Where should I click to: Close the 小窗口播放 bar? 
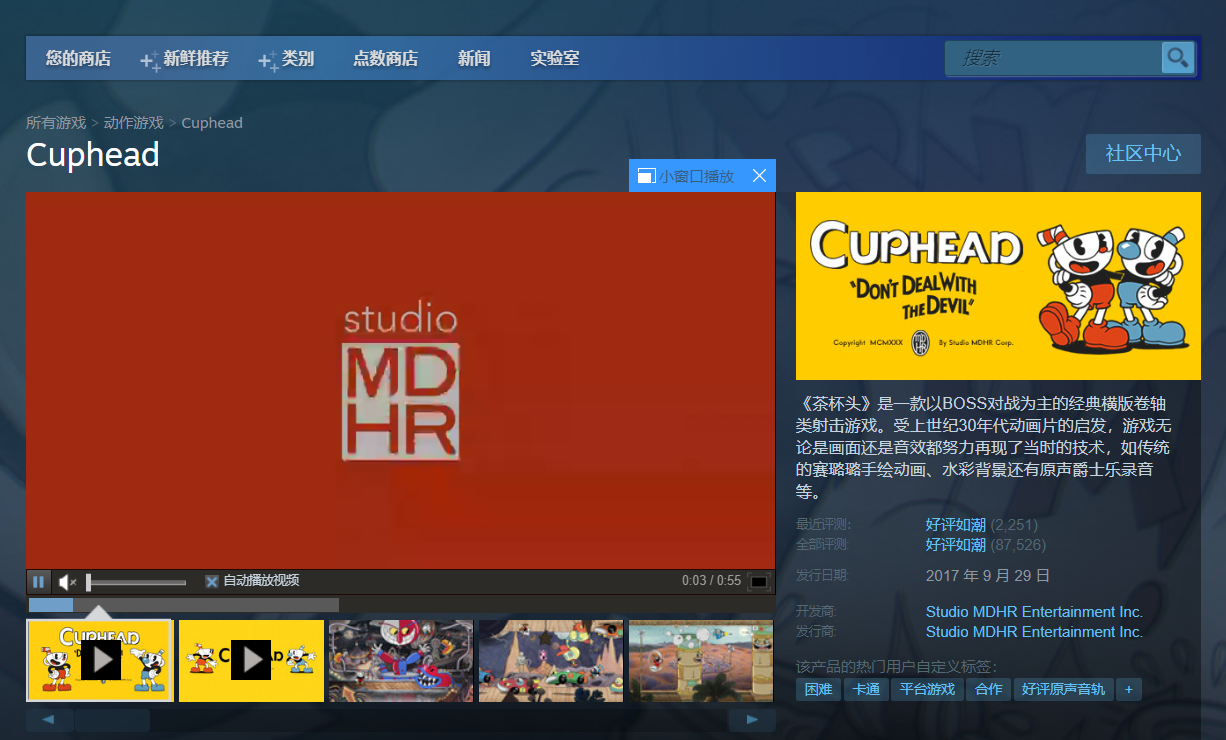tap(759, 176)
